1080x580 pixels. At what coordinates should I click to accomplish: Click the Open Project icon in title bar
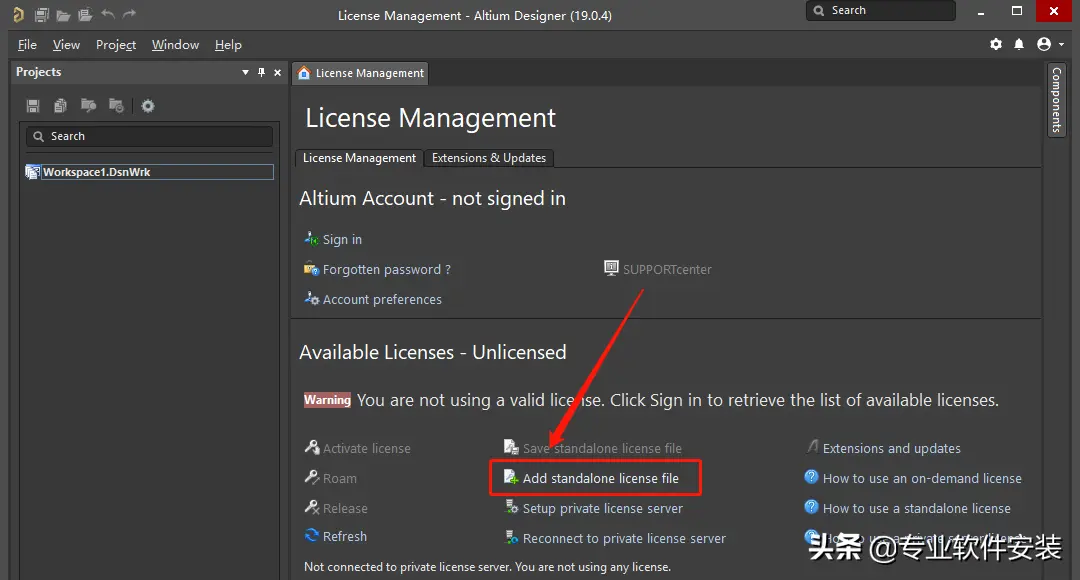85,14
